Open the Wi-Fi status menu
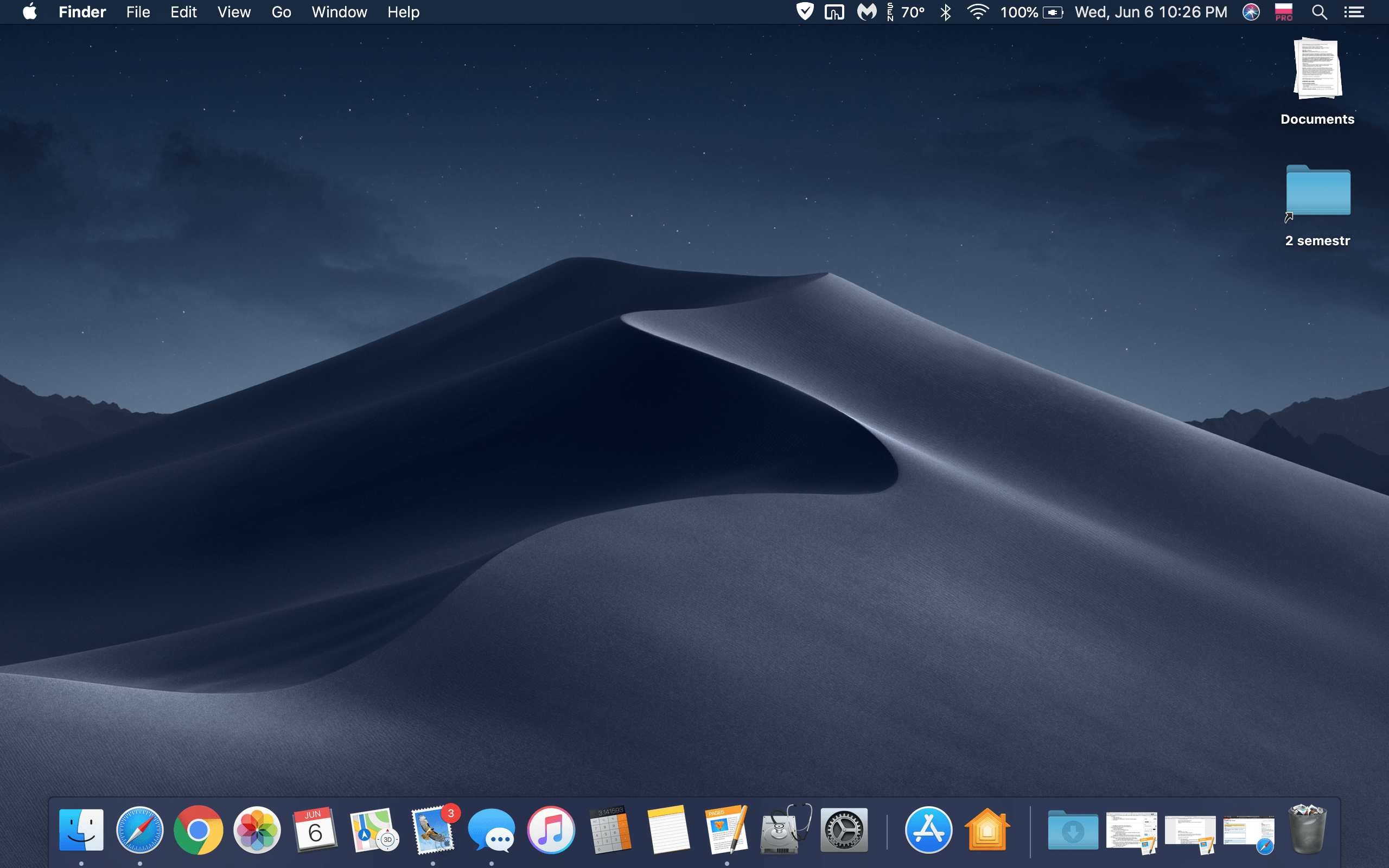The image size is (1389, 868). coord(978,12)
